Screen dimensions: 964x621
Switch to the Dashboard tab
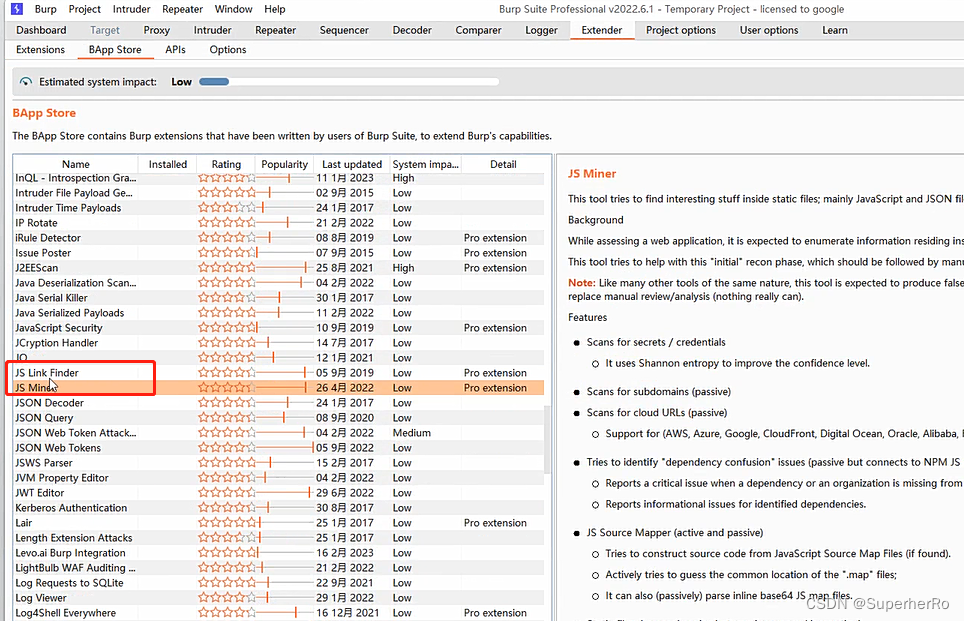[x=41, y=30]
